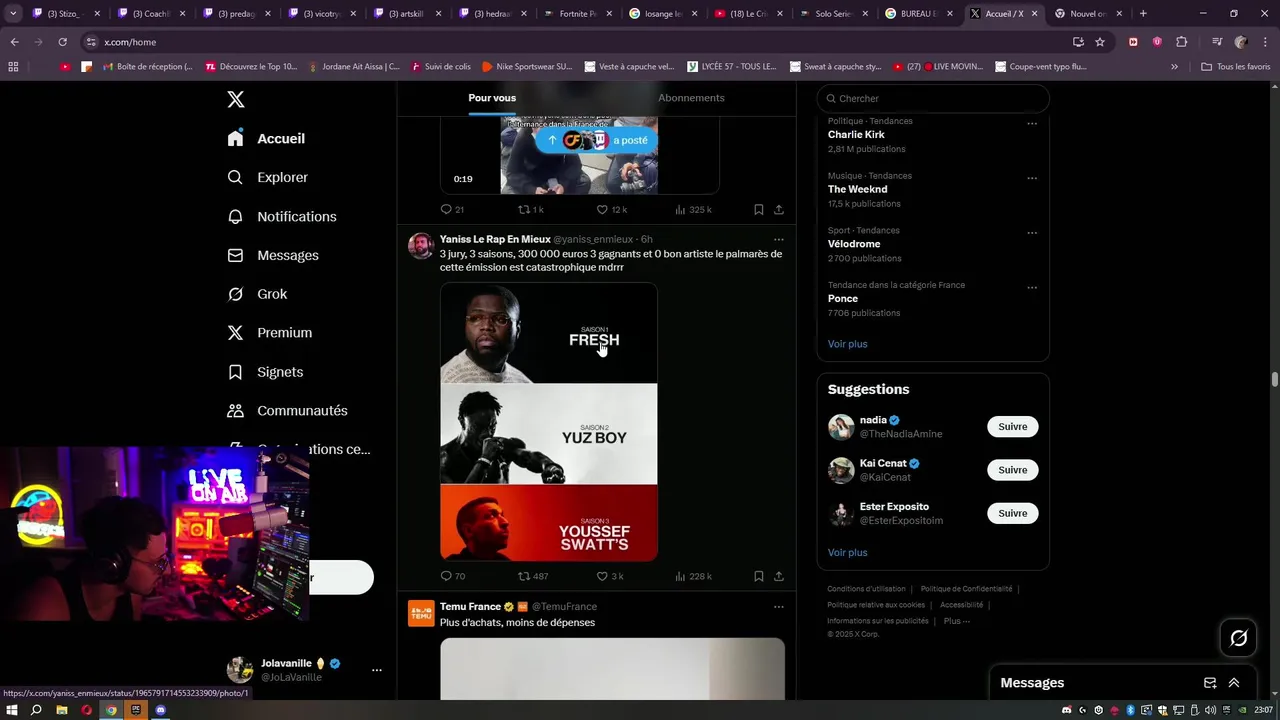Compose new message in Messages drawer
The image size is (1280, 720).
pos(1210,683)
